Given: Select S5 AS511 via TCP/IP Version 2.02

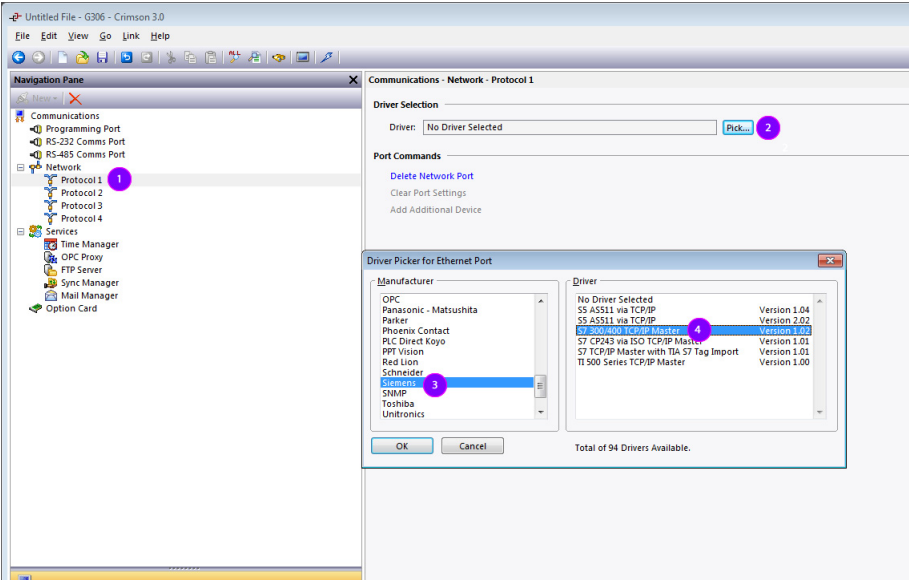Looking at the screenshot, I should point(693,320).
